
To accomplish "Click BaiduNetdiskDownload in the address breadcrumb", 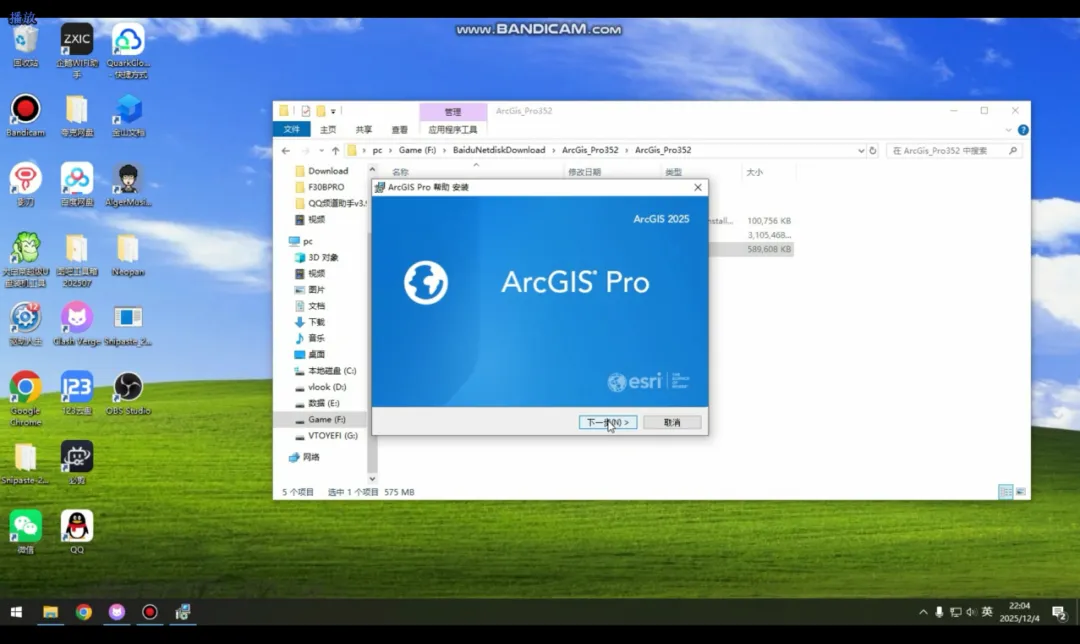I will [499, 150].
